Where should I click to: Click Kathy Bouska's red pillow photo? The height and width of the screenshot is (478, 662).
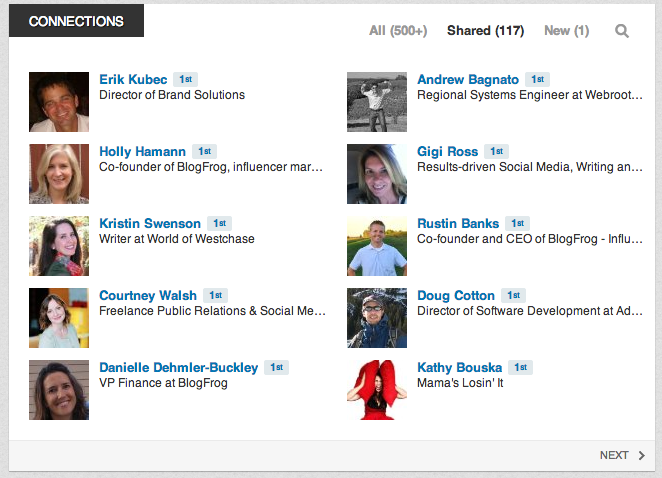[x=377, y=390]
